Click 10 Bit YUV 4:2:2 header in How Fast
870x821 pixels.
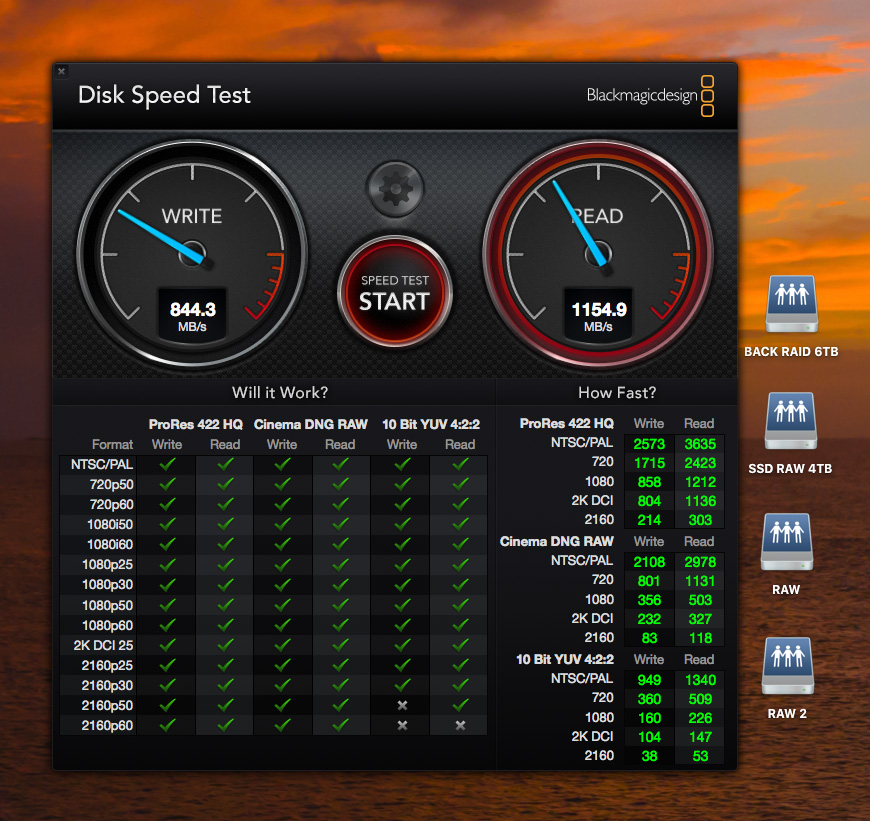[x=565, y=660]
